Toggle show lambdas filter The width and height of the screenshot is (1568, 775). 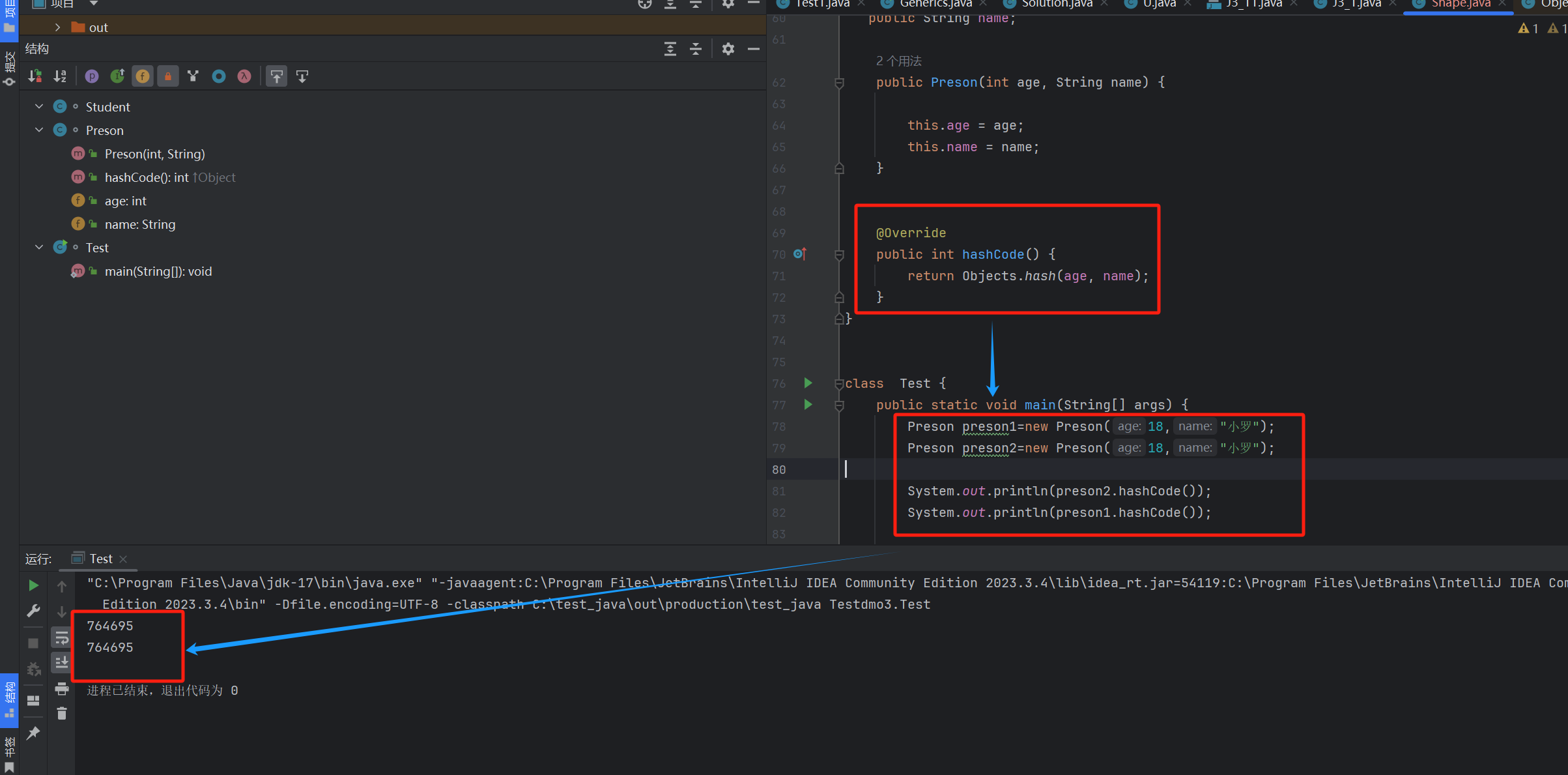(244, 76)
